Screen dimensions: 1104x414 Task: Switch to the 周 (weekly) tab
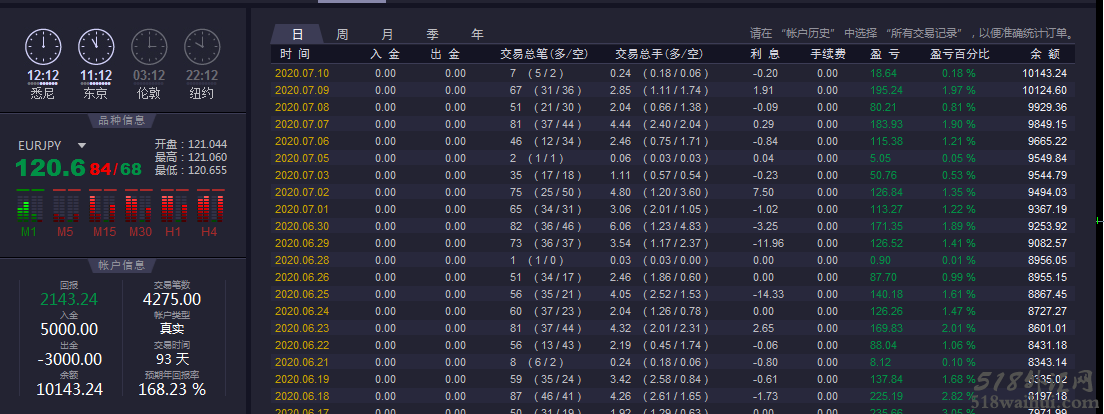coord(343,34)
